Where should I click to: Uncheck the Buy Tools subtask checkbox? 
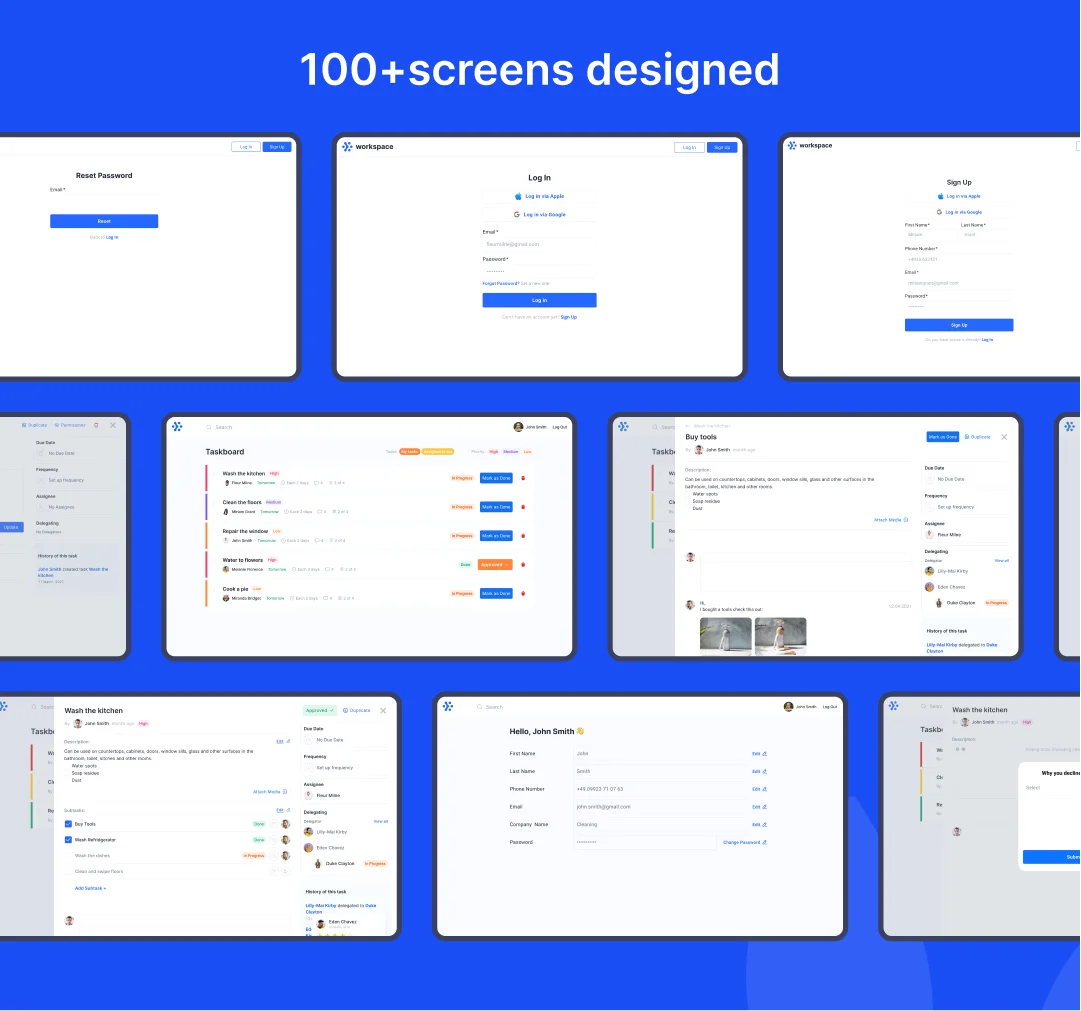68,824
